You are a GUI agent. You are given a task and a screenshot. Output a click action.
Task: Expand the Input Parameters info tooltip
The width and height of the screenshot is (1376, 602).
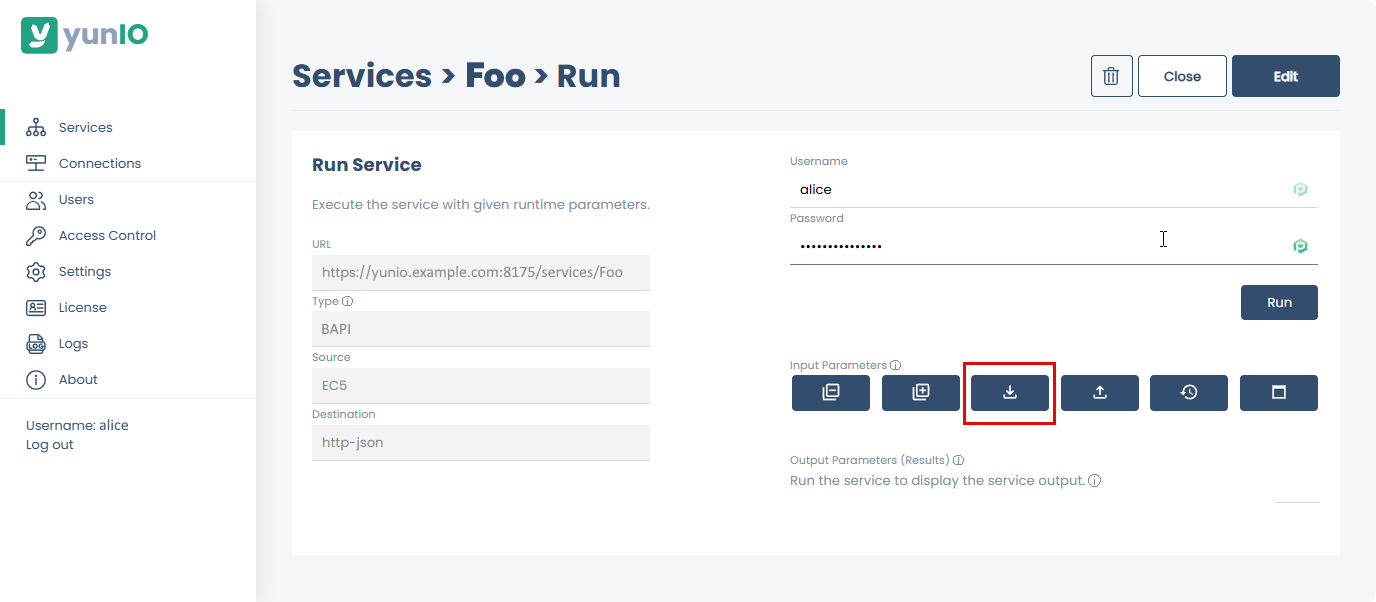pos(895,364)
